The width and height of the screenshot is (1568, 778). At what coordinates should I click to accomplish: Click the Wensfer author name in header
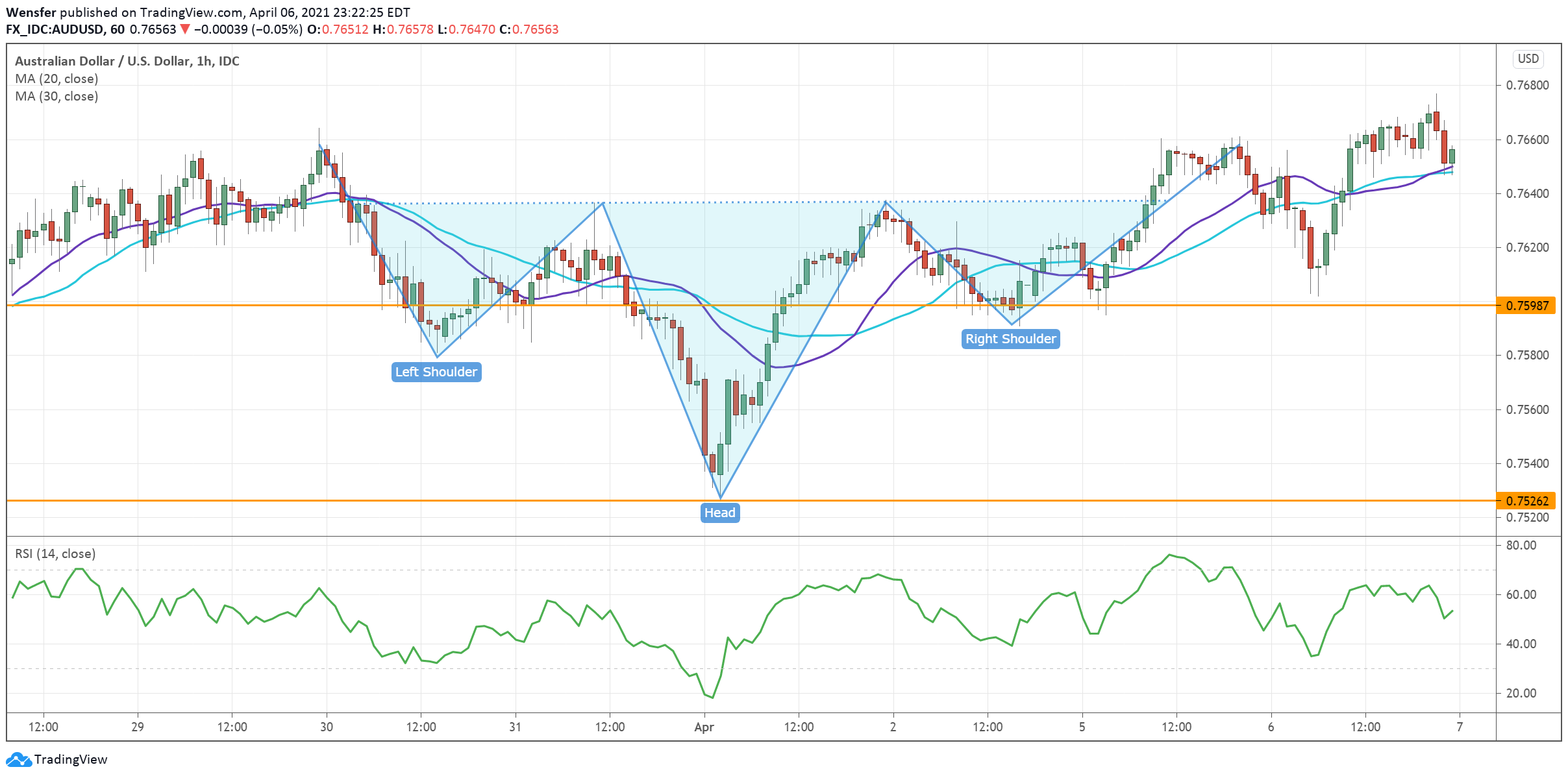(31, 12)
